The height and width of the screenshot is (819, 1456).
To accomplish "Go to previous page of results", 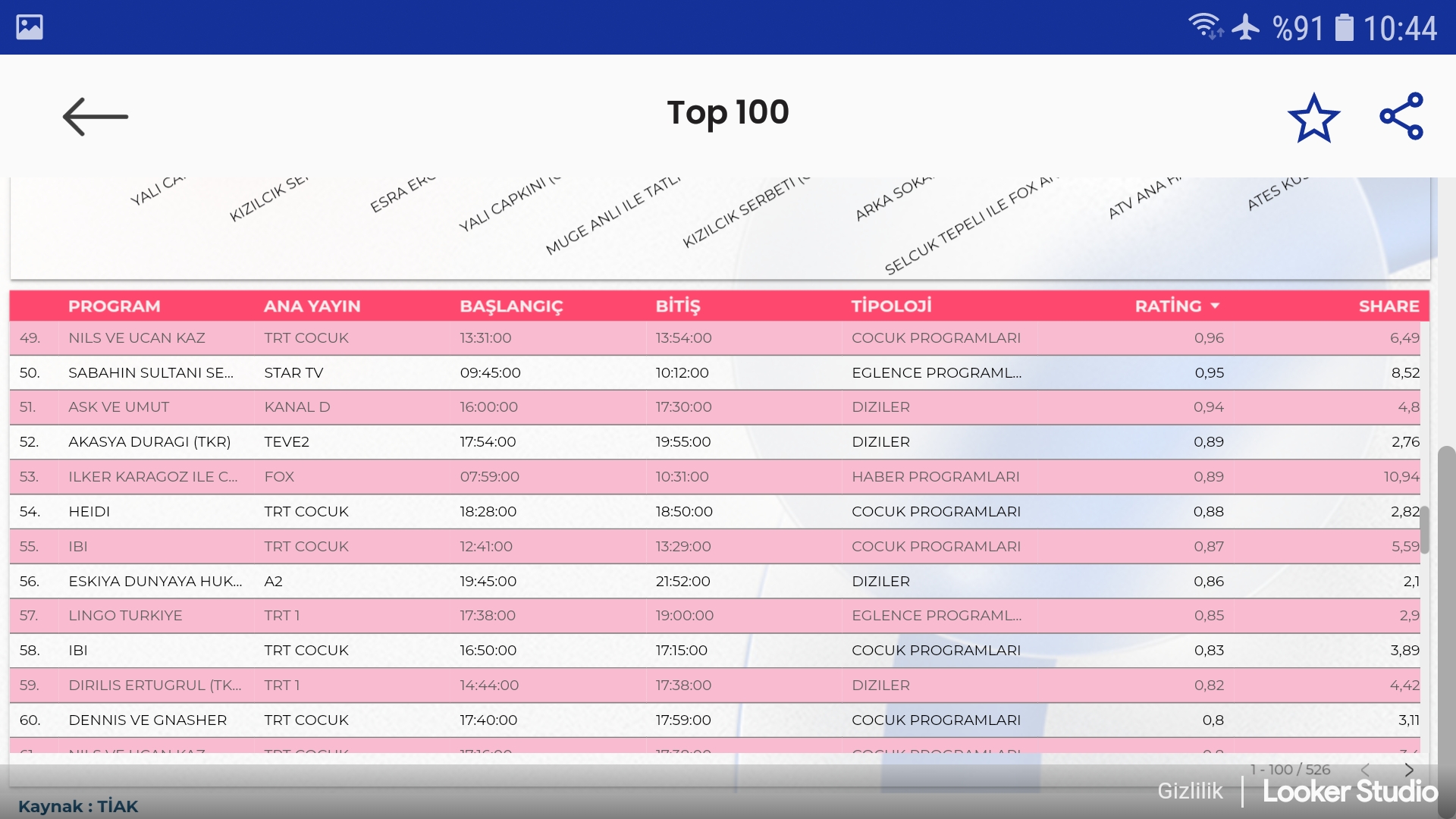I will [x=1365, y=770].
